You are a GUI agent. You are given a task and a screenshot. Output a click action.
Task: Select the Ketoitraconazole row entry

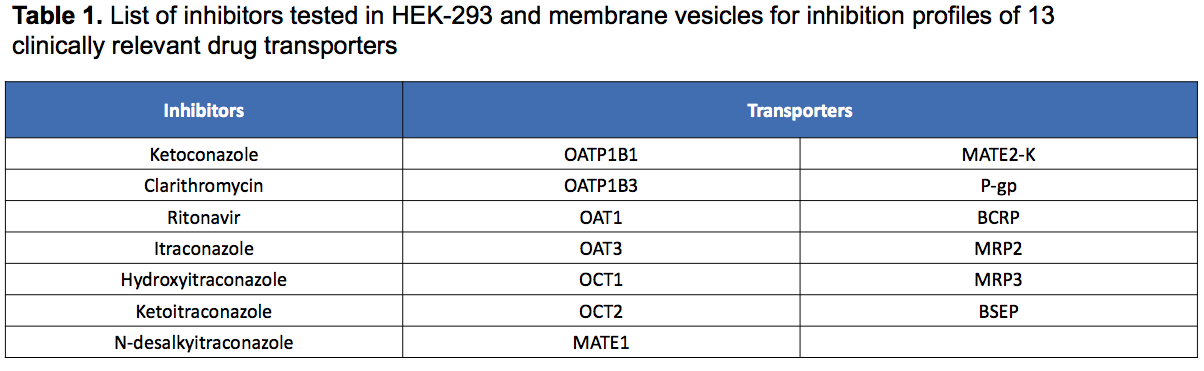(x=204, y=311)
